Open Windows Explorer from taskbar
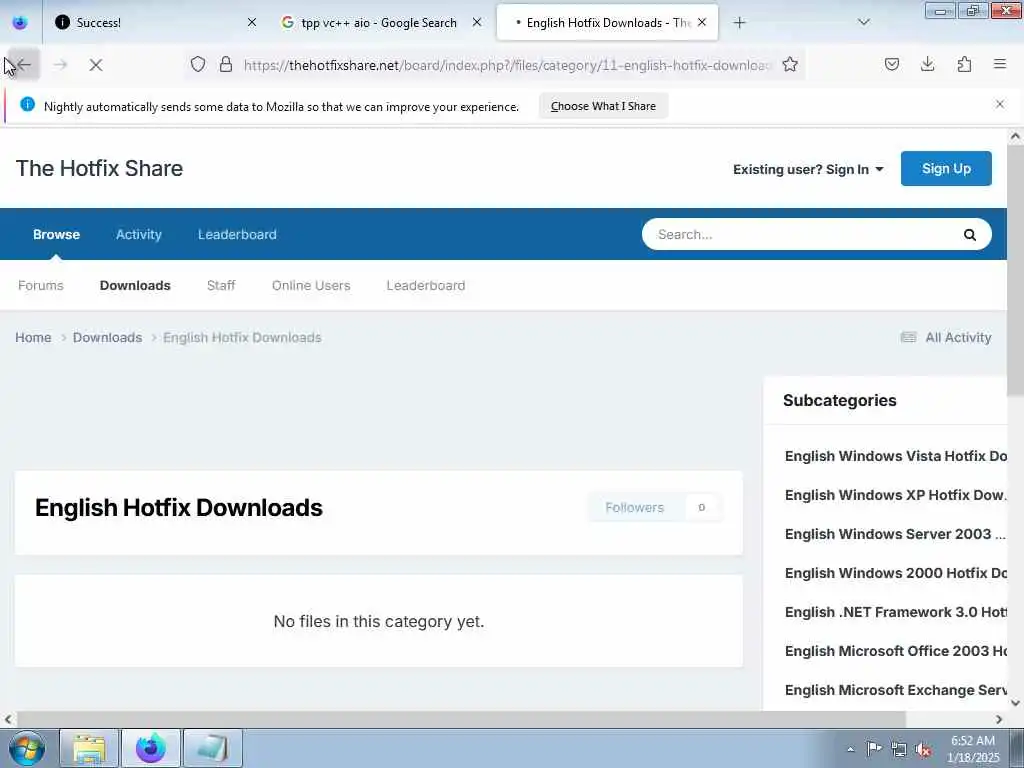The image size is (1024, 768). coord(89,748)
